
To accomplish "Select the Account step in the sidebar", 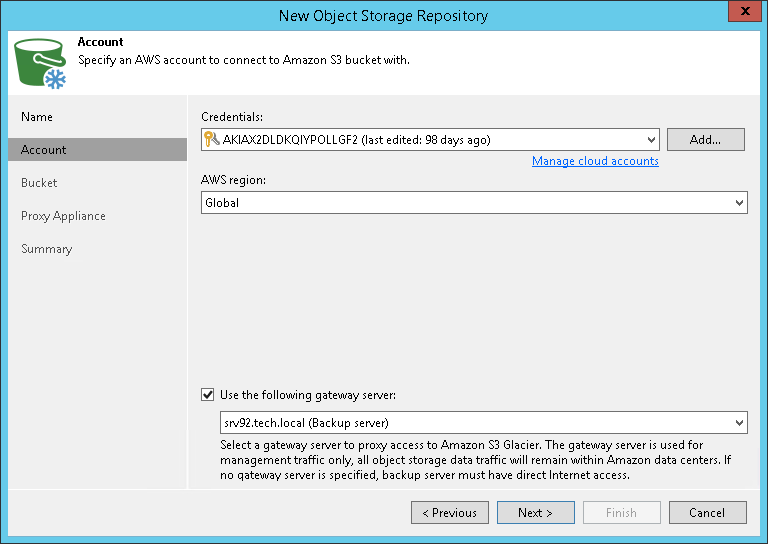I will tap(44, 150).
